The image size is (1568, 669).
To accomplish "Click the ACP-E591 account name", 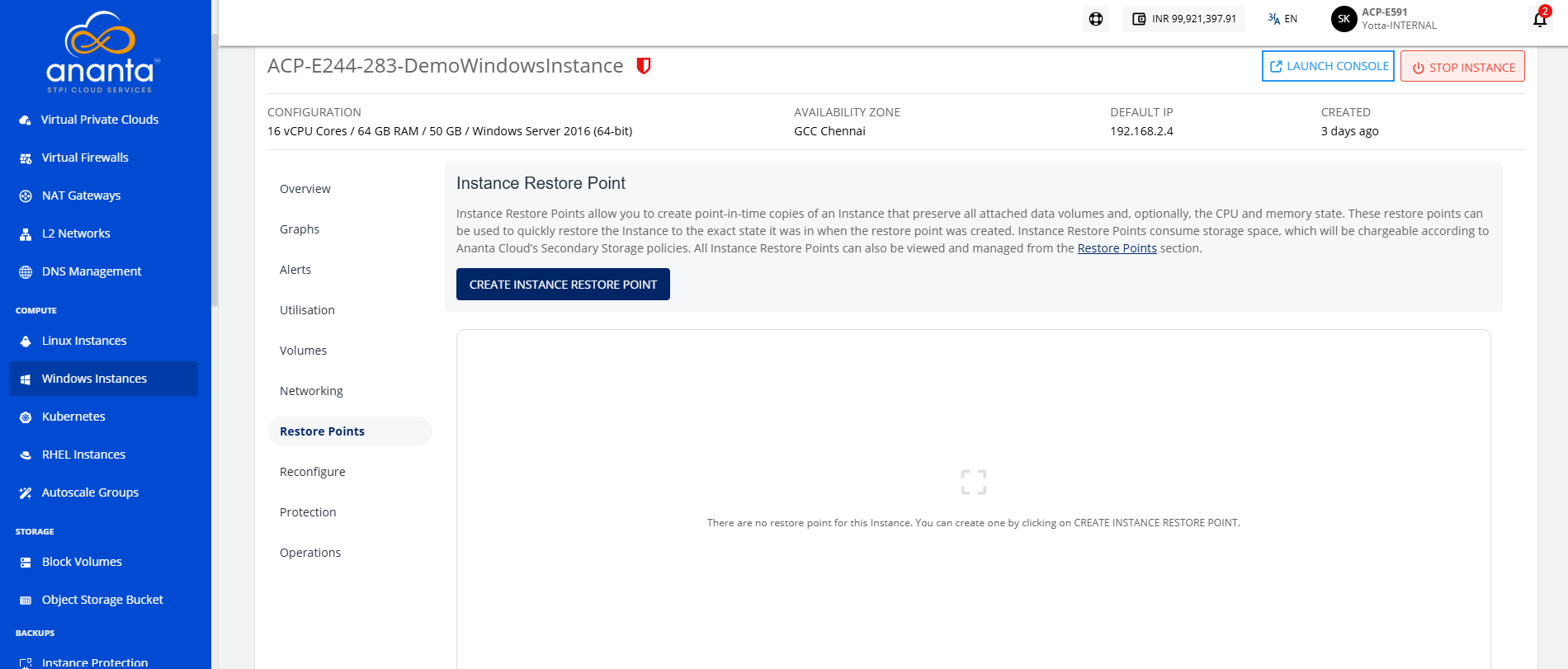I will click(x=1385, y=12).
